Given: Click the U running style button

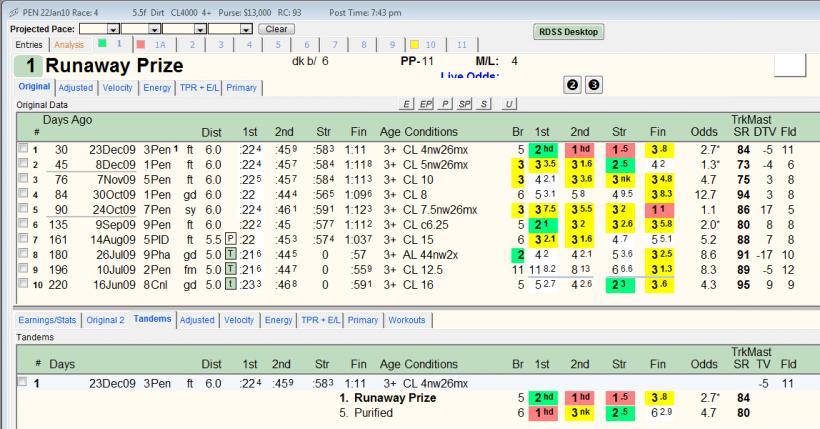Looking at the screenshot, I should tap(509, 104).
